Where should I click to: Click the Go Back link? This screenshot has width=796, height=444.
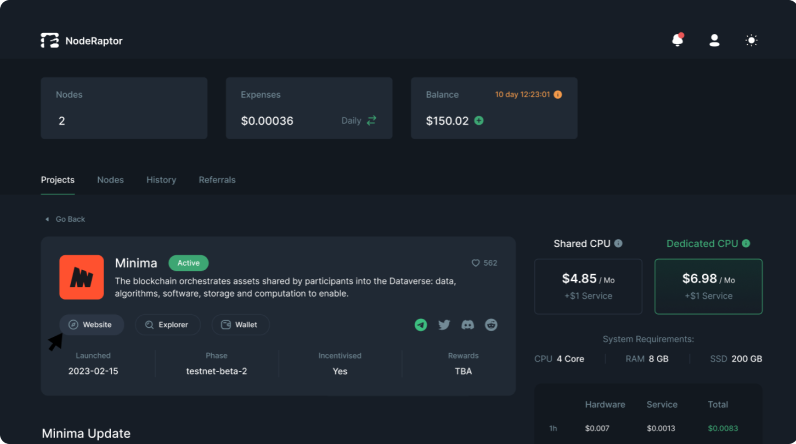[65, 219]
